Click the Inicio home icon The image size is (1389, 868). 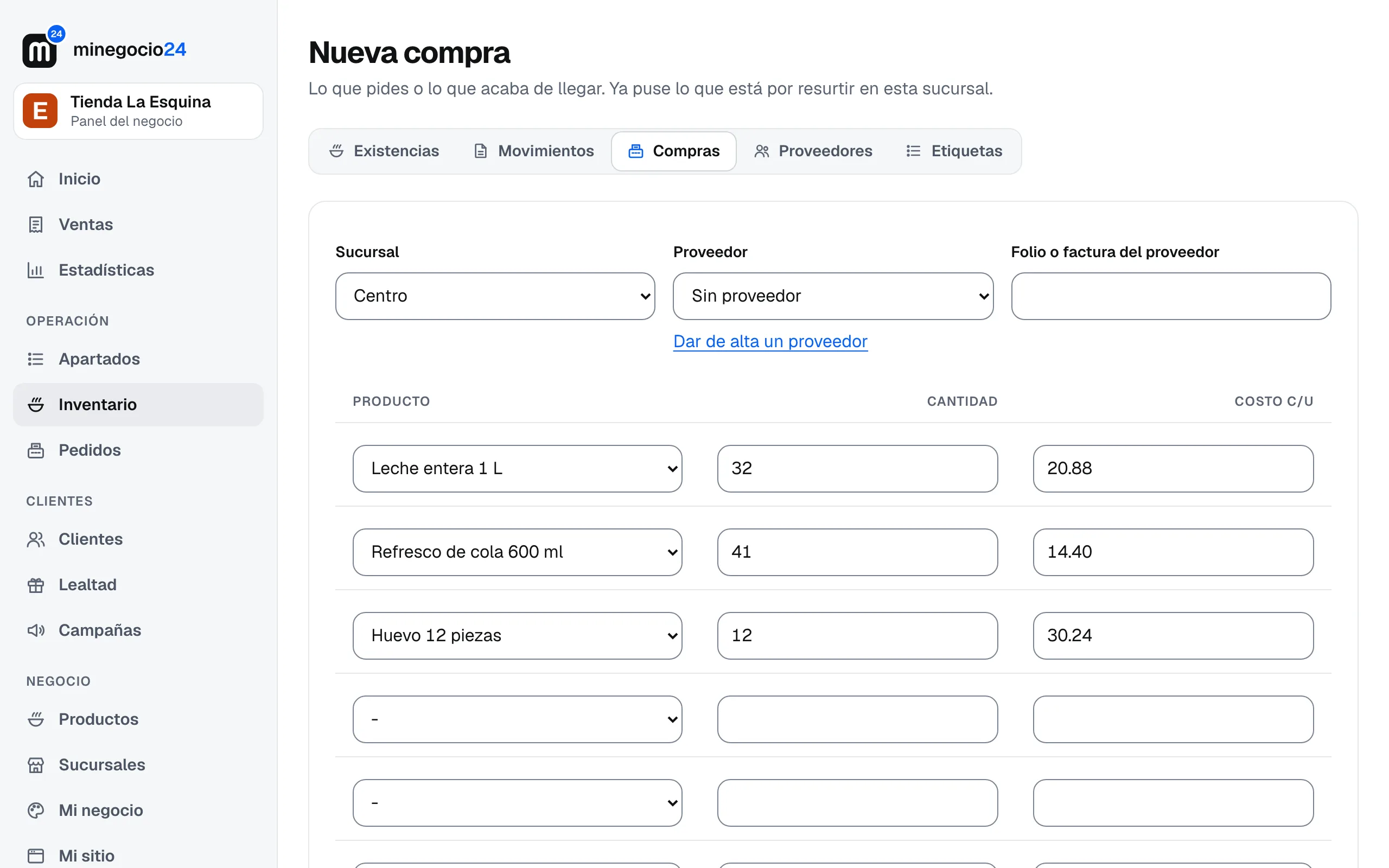(x=36, y=179)
